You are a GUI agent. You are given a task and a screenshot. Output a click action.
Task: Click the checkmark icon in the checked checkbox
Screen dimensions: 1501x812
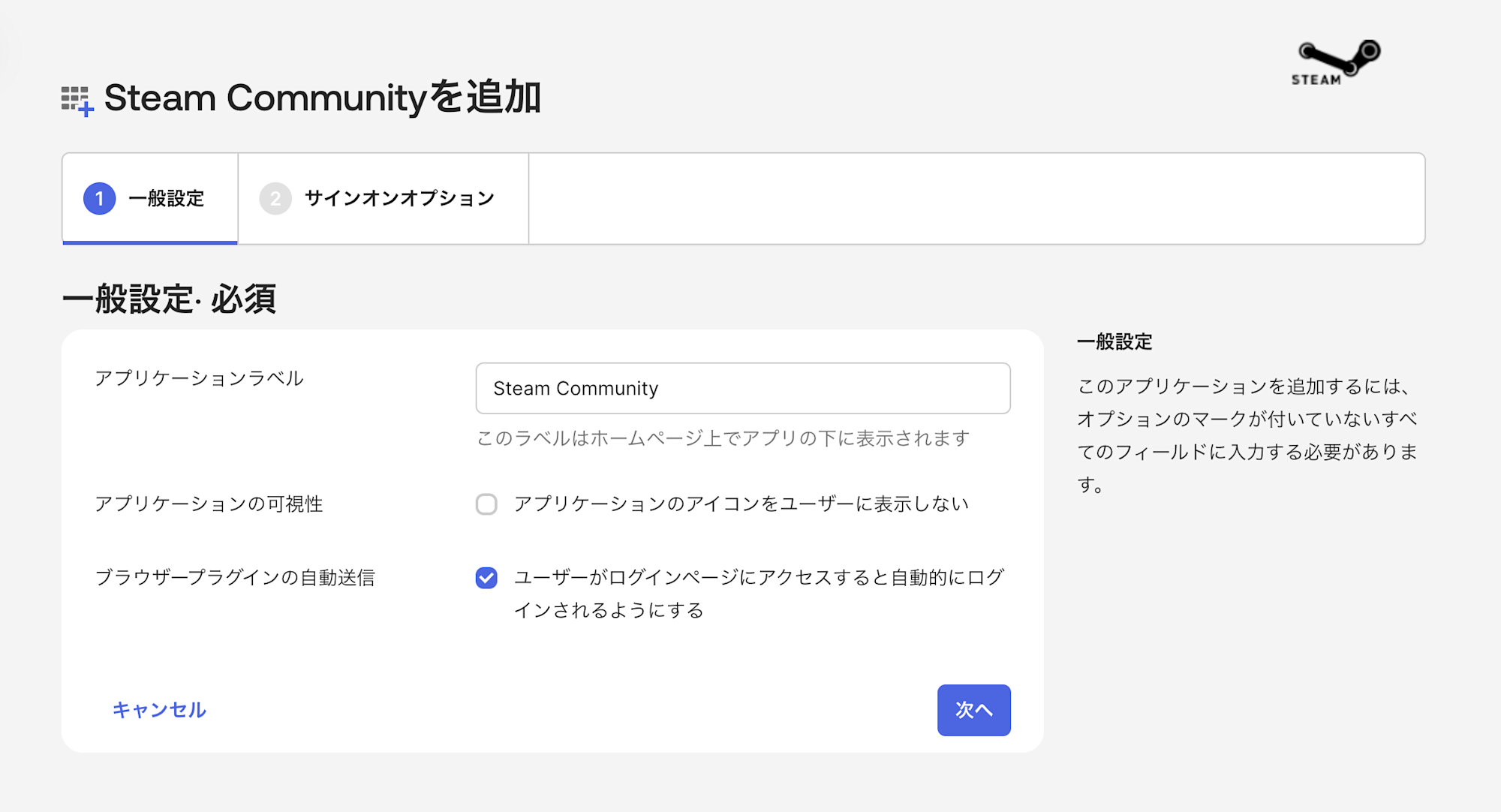tap(487, 577)
